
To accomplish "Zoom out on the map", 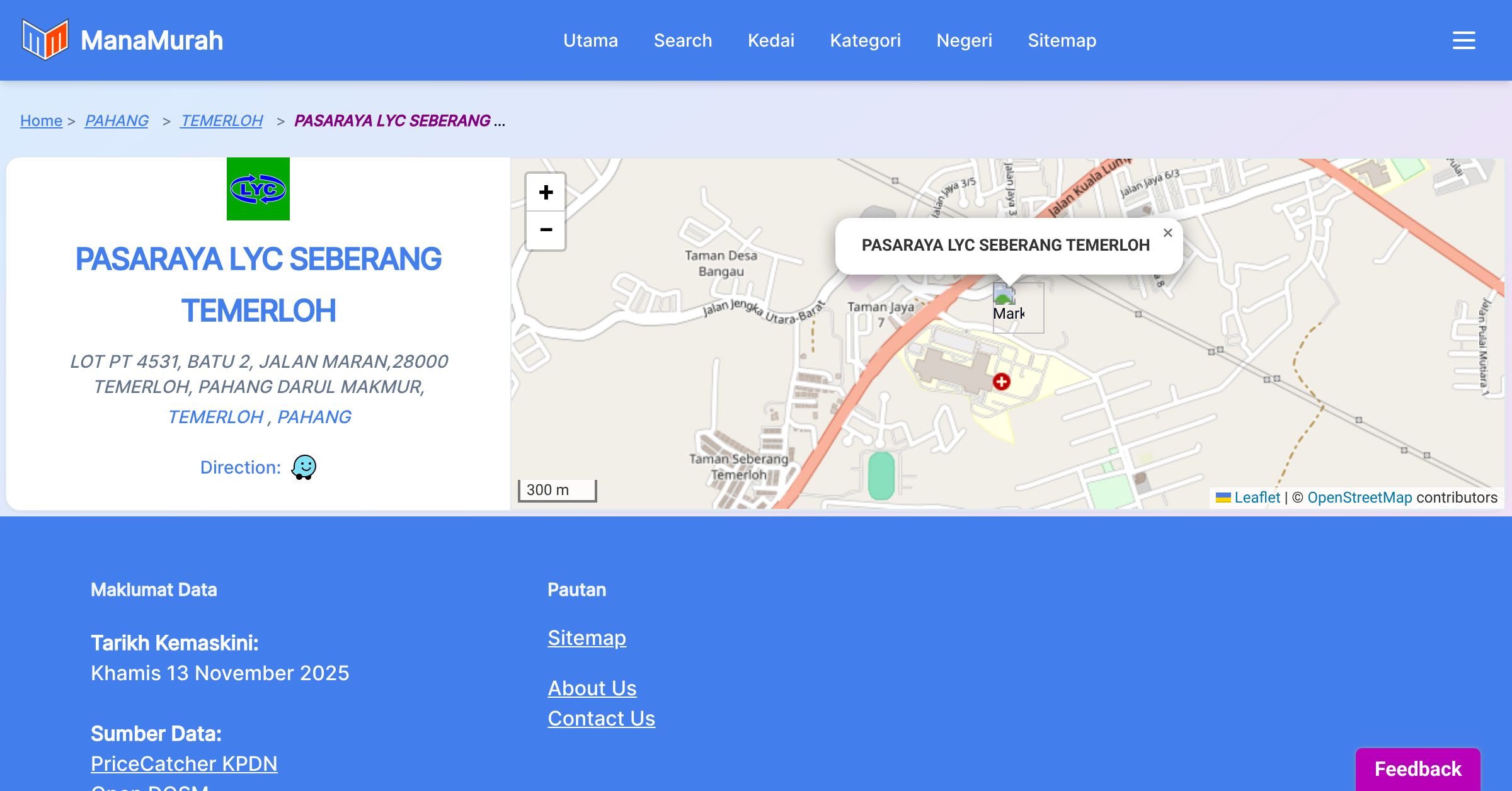I will pos(546,230).
